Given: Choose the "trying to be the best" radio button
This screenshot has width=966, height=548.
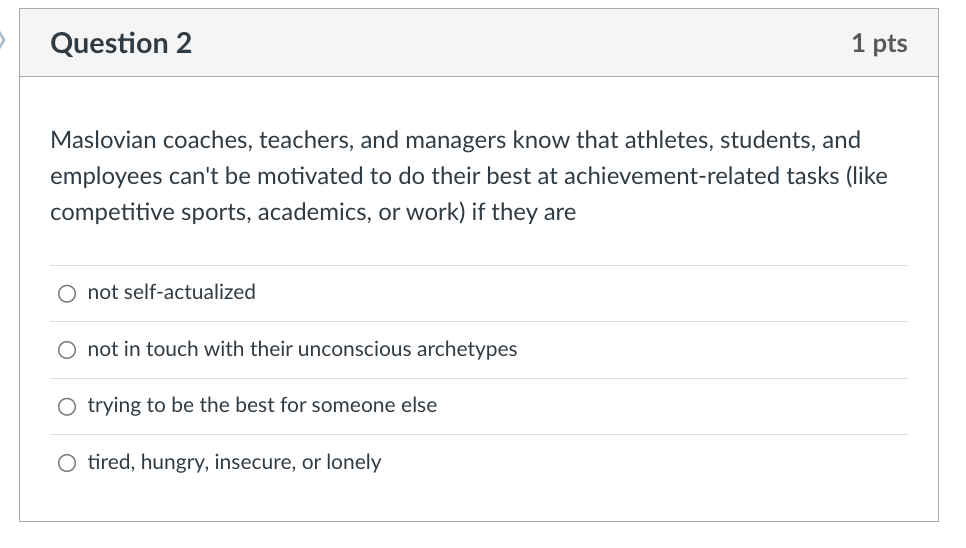Looking at the screenshot, I should pyautogui.click(x=67, y=407).
